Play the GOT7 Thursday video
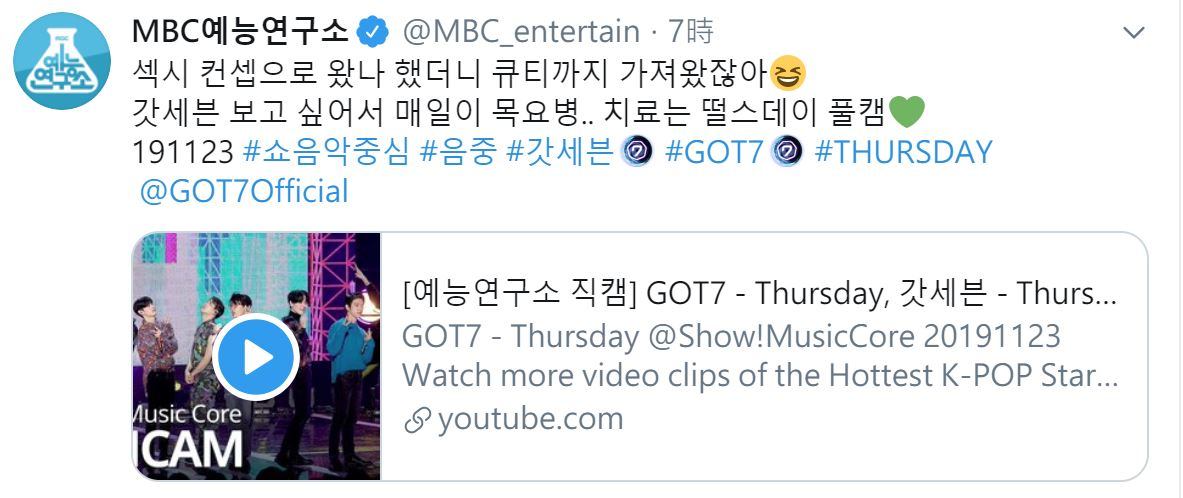 click(255, 357)
